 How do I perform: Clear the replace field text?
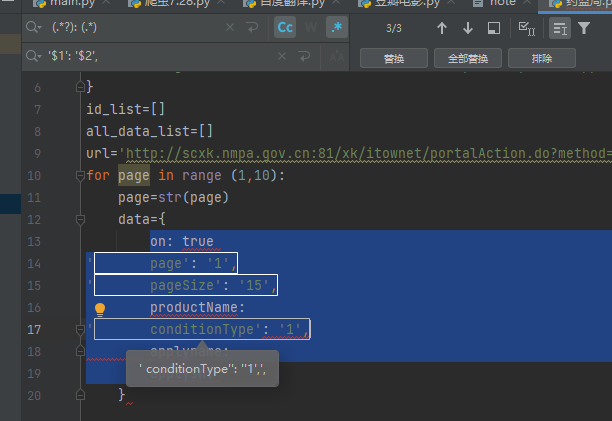(282, 56)
